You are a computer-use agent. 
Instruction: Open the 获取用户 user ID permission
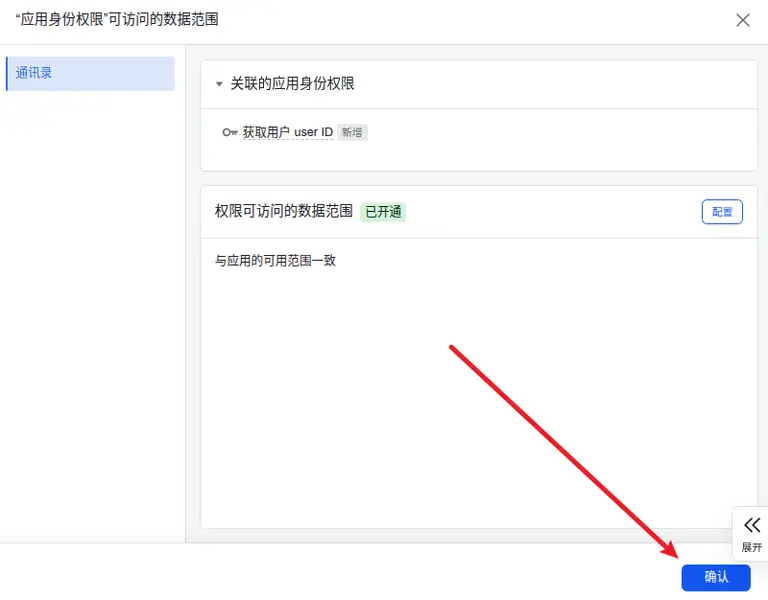point(288,132)
